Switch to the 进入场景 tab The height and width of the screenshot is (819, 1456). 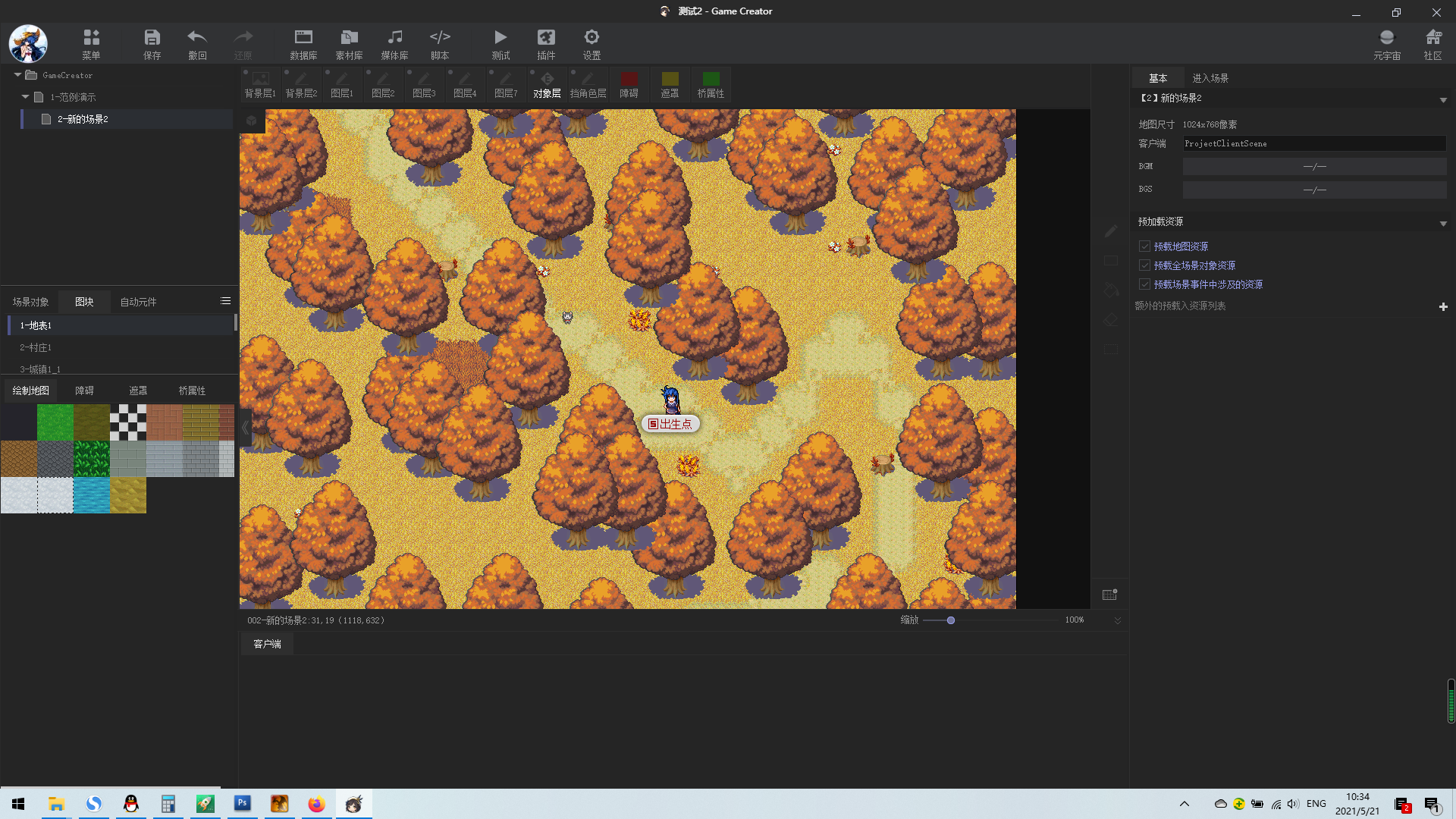(1210, 78)
